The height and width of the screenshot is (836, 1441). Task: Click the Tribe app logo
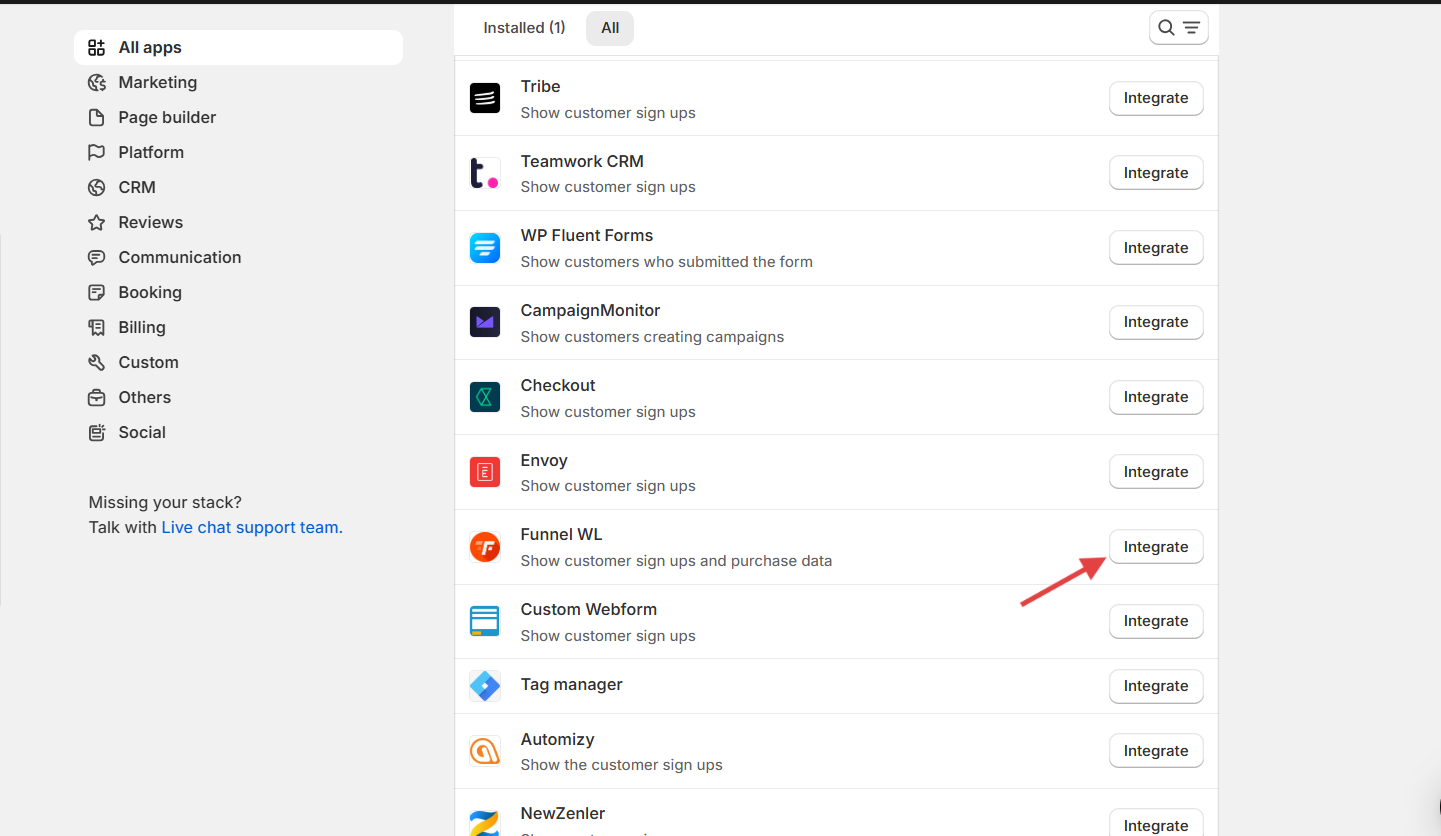coord(485,98)
